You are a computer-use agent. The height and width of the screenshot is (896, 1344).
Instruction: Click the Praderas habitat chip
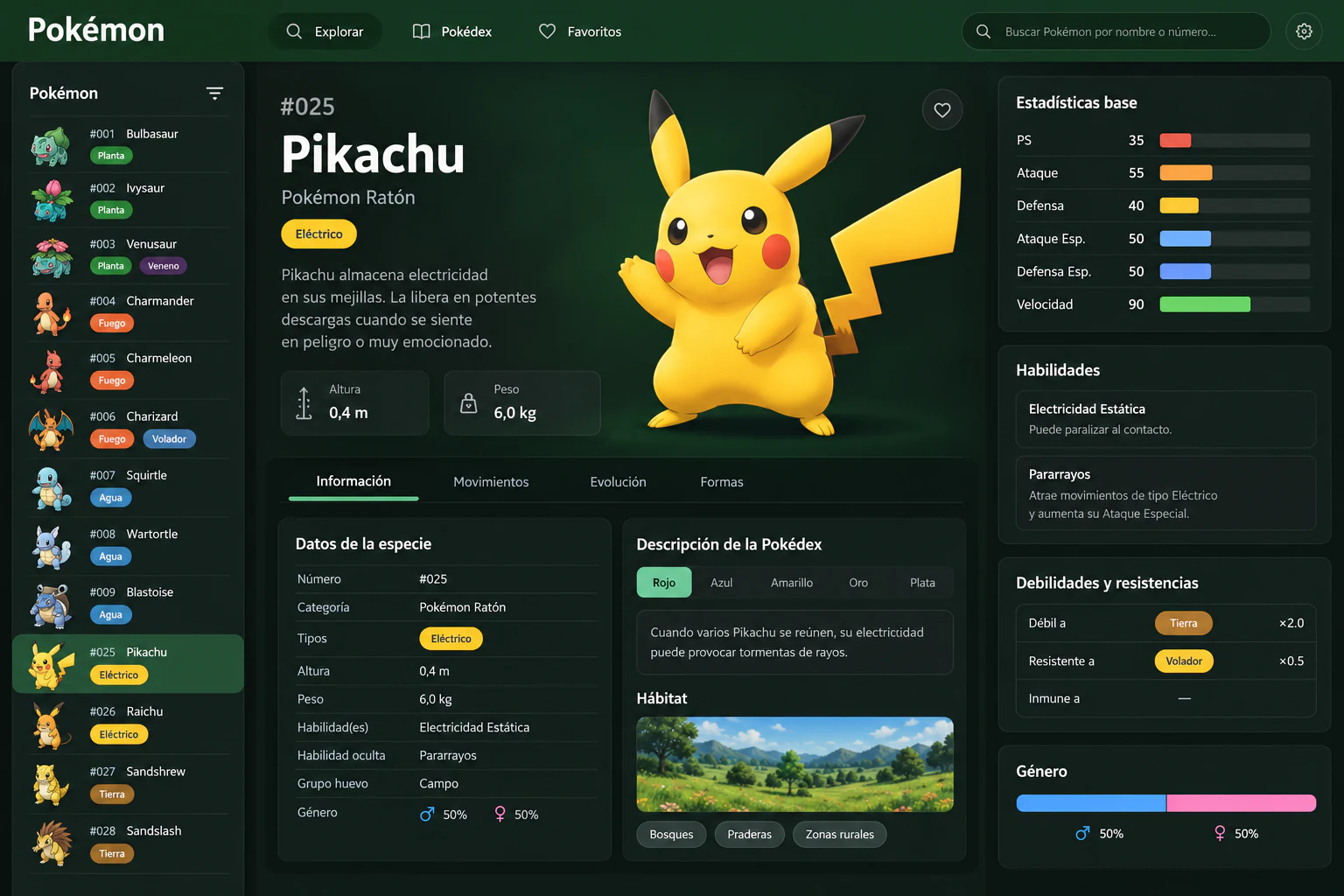750,835
